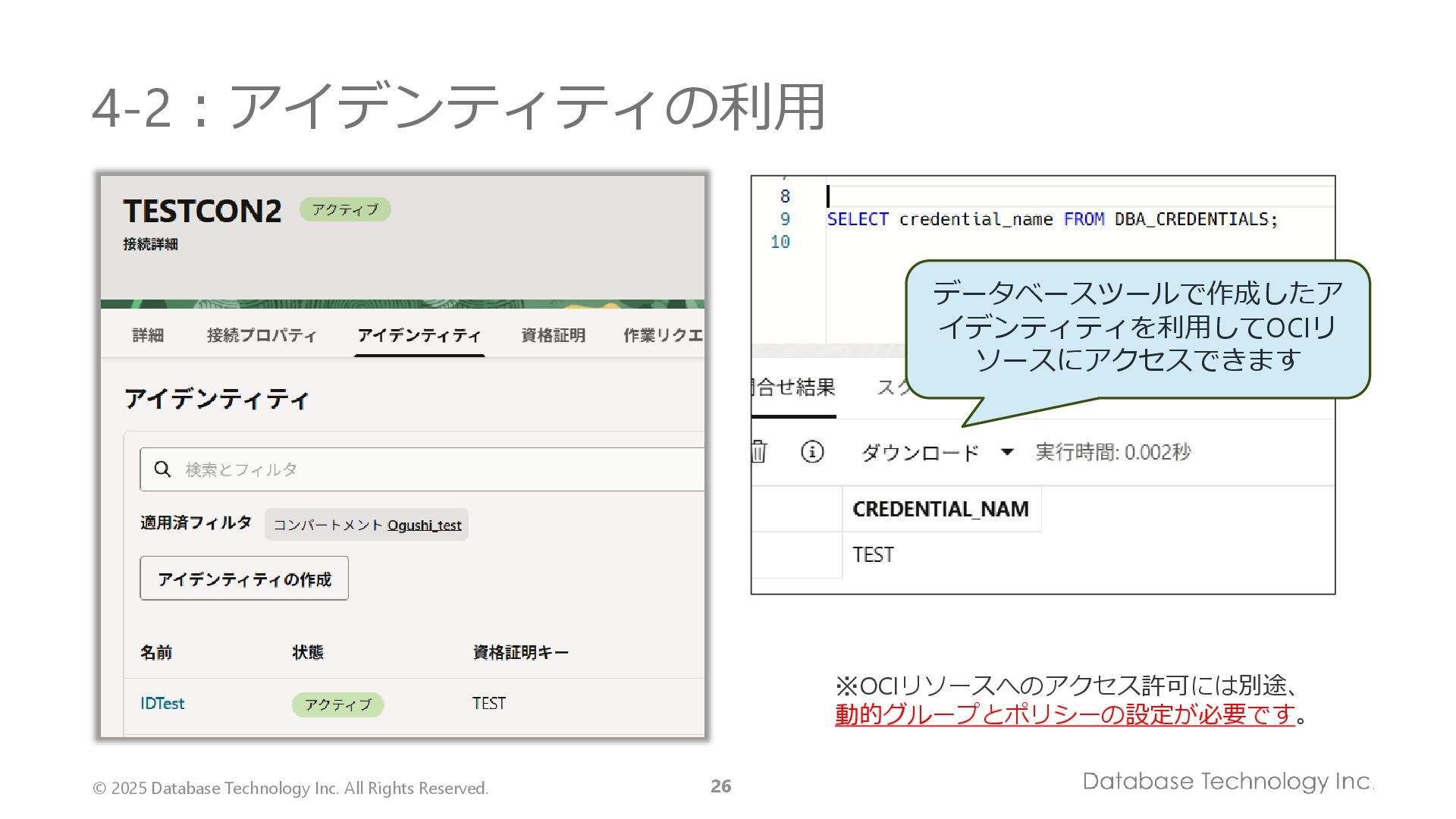Select the アイデンティティ tab

pos(419,335)
